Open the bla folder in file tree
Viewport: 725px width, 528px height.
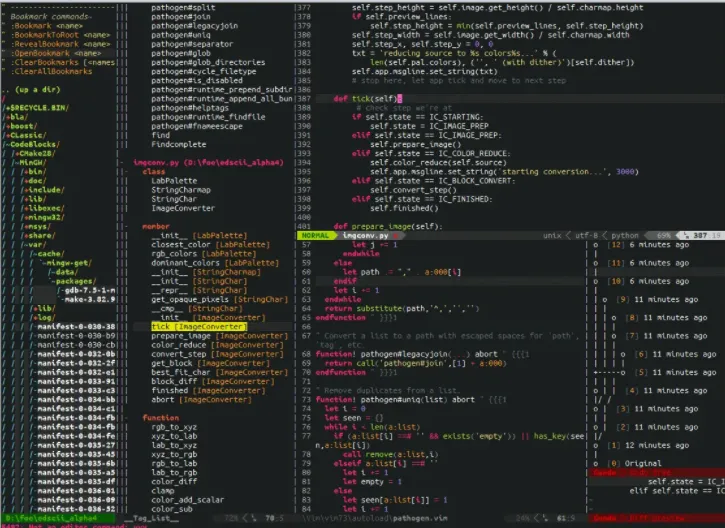pyautogui.click(x=16, y=117)
